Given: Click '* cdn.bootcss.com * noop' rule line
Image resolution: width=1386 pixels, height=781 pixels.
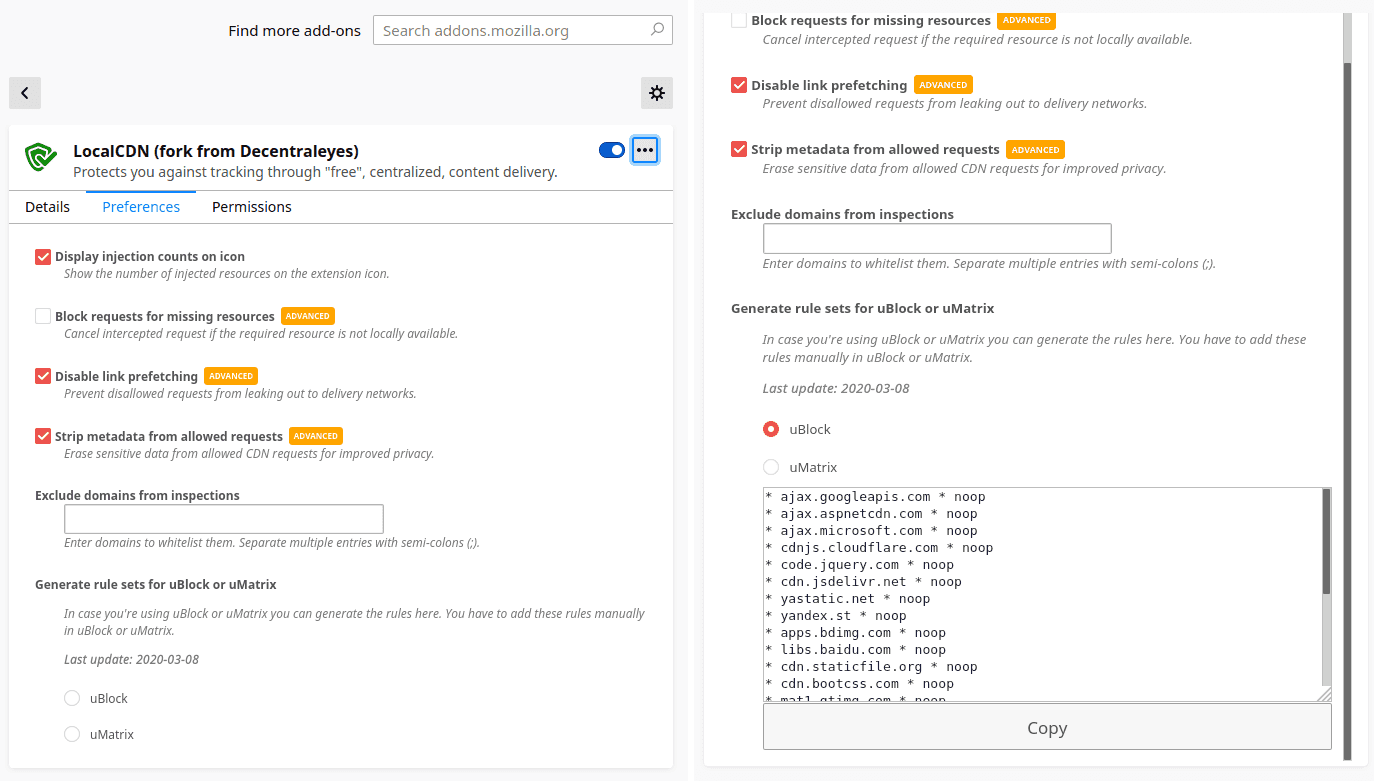Looking at the screenshot, I should coord(859,684).
